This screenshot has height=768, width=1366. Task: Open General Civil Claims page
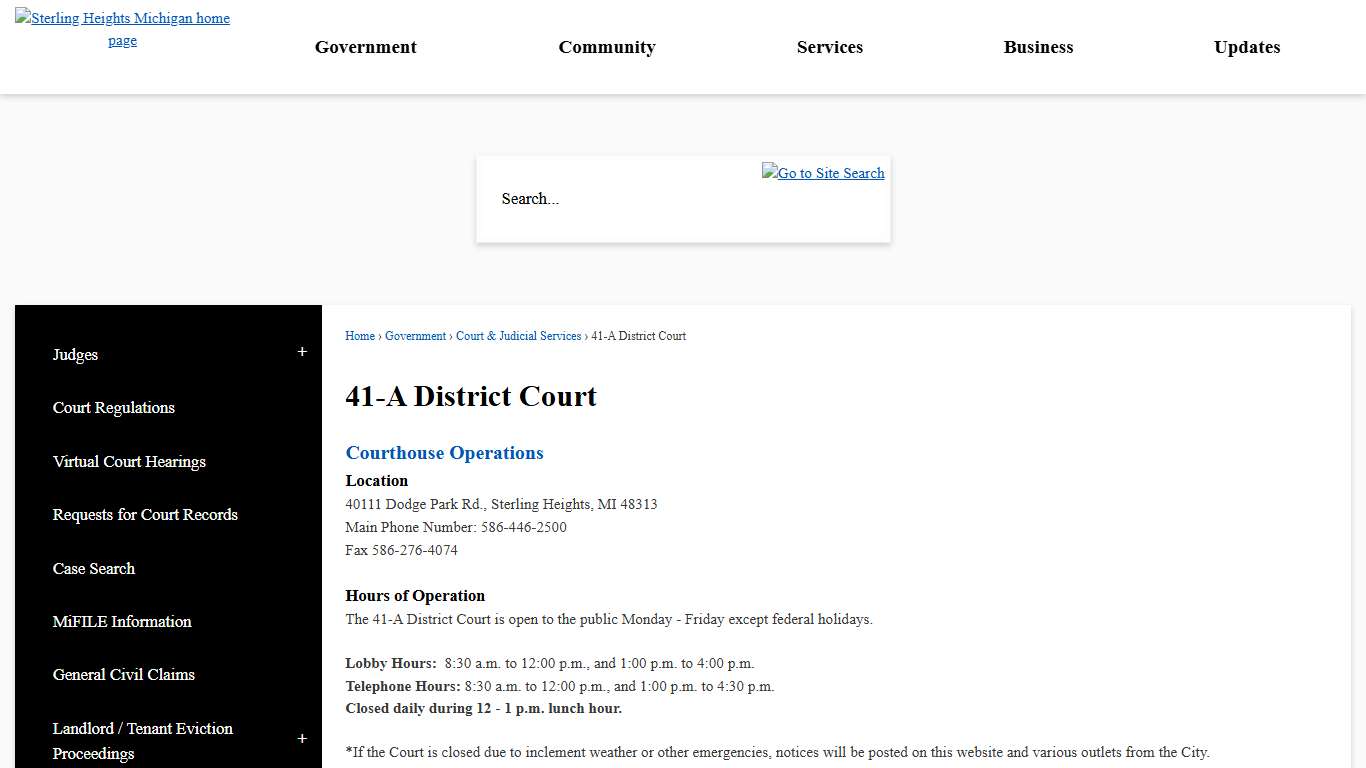(x=123, y=675)
